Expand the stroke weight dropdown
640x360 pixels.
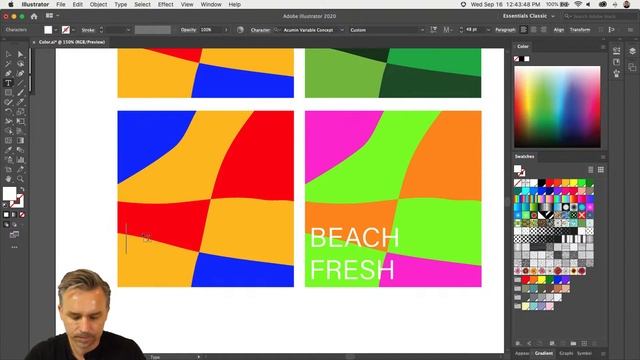128,30
